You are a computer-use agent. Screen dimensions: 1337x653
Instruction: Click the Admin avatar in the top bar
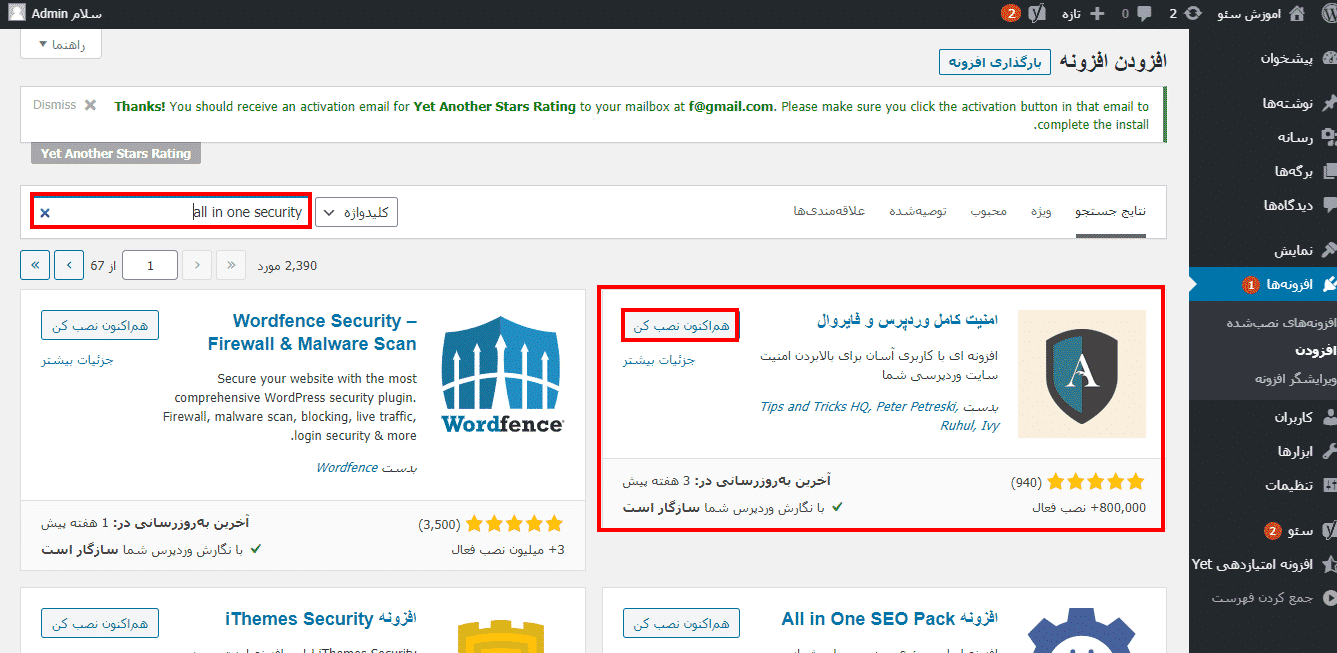(x=18, y=14)
